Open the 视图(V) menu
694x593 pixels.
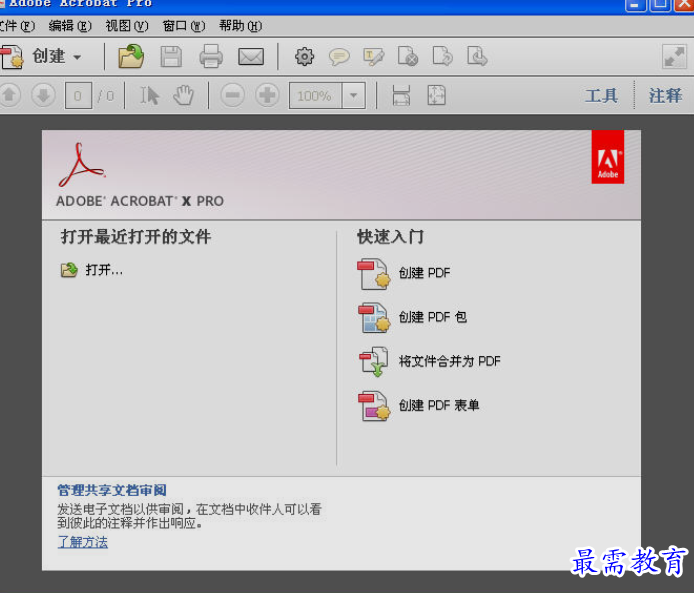127,26
